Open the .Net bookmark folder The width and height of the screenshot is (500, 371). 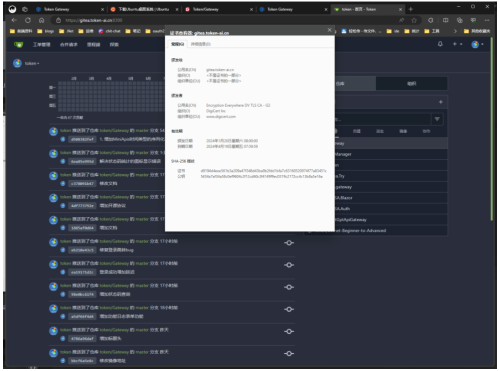66,31
